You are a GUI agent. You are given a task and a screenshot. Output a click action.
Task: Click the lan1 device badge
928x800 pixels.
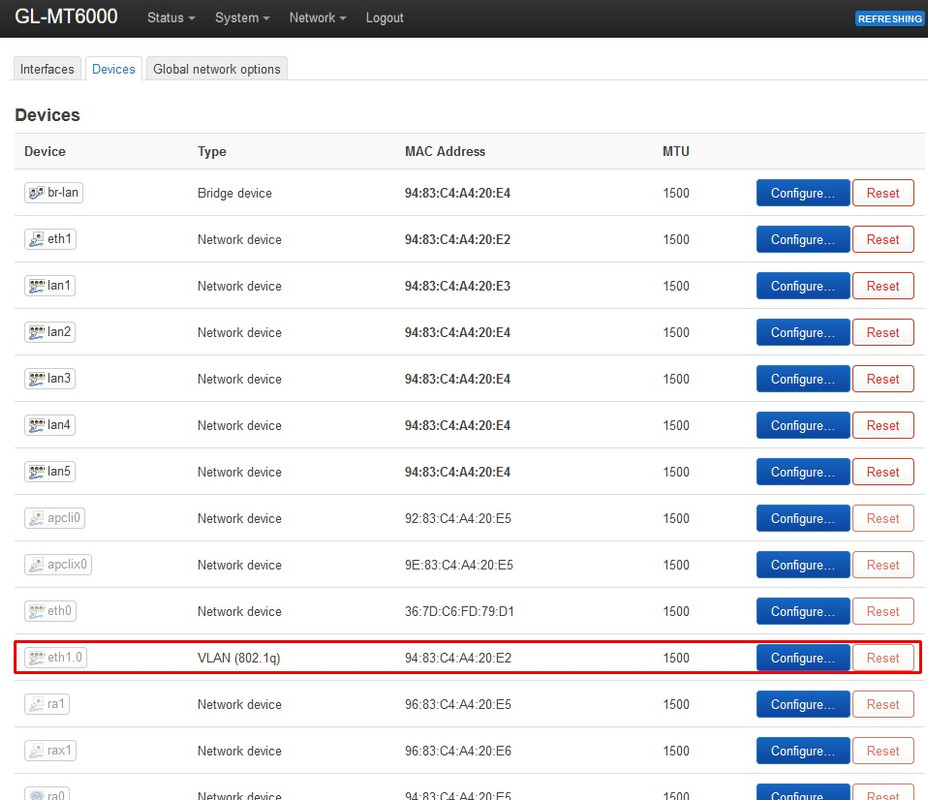(50, 285)
